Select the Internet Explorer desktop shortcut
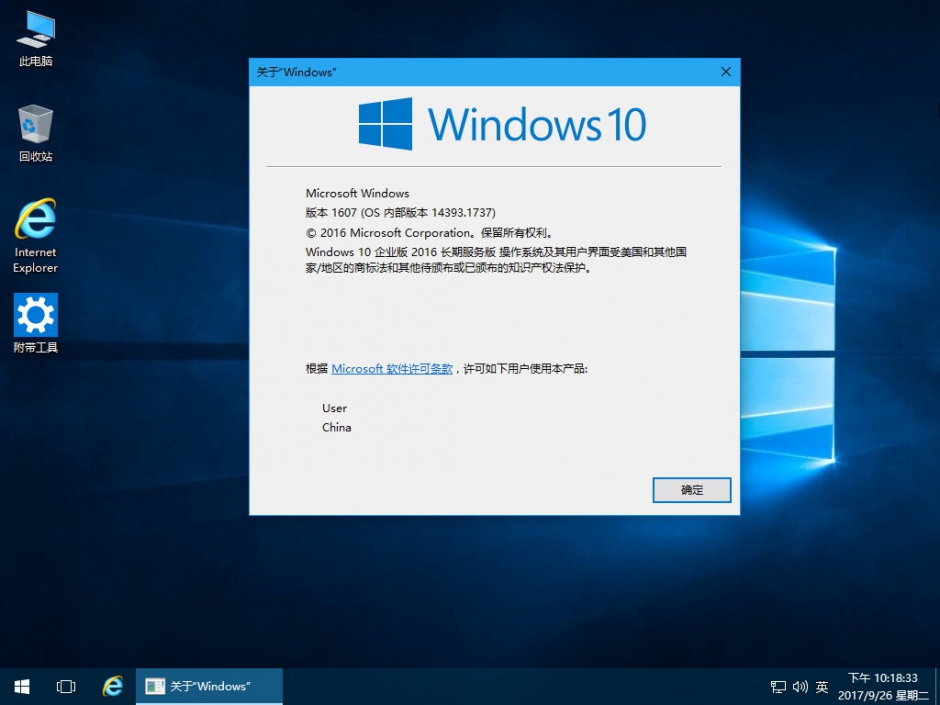This screenshot has width=940, height=705. [35, 236]
